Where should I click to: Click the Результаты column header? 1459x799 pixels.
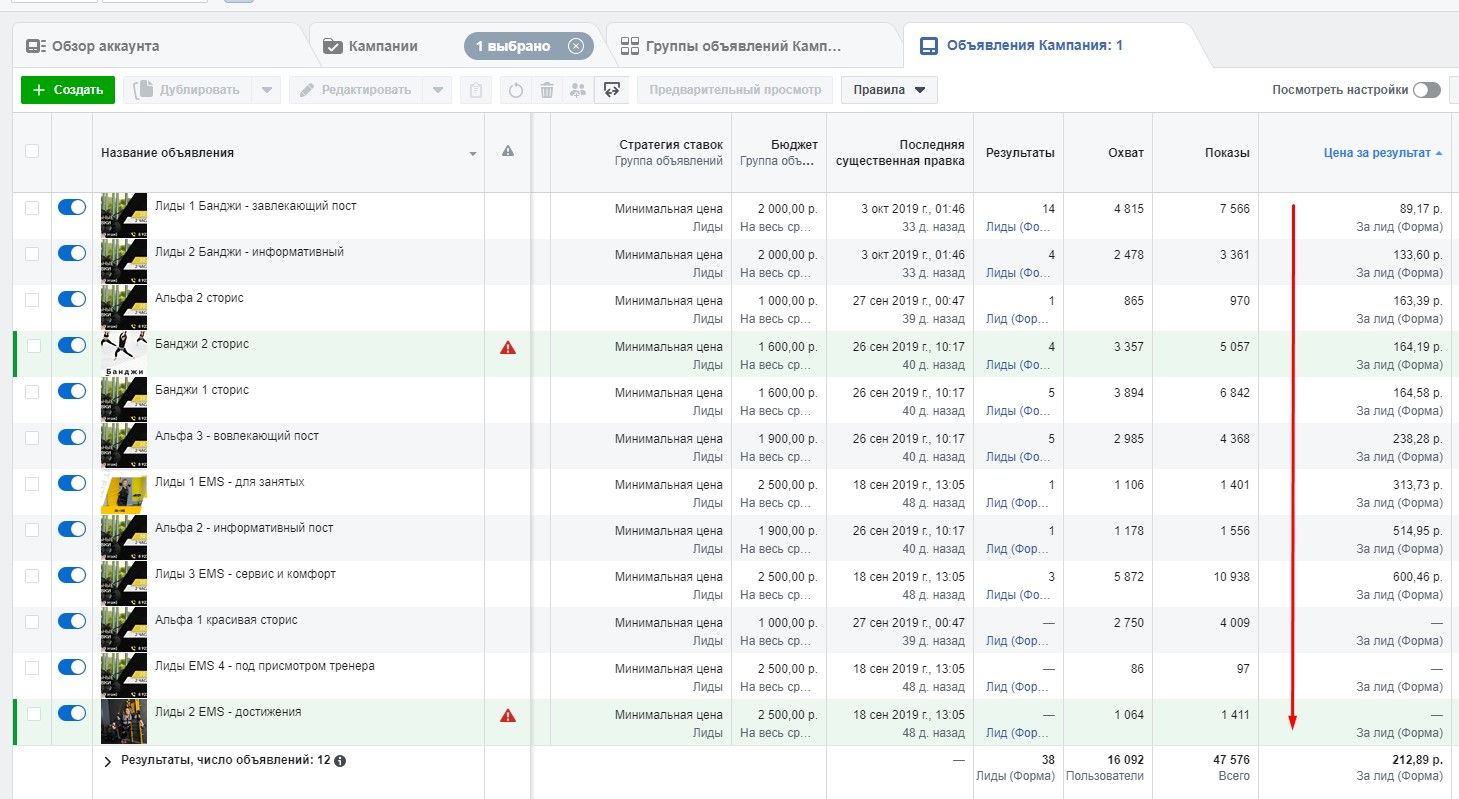click(1019, 153)
